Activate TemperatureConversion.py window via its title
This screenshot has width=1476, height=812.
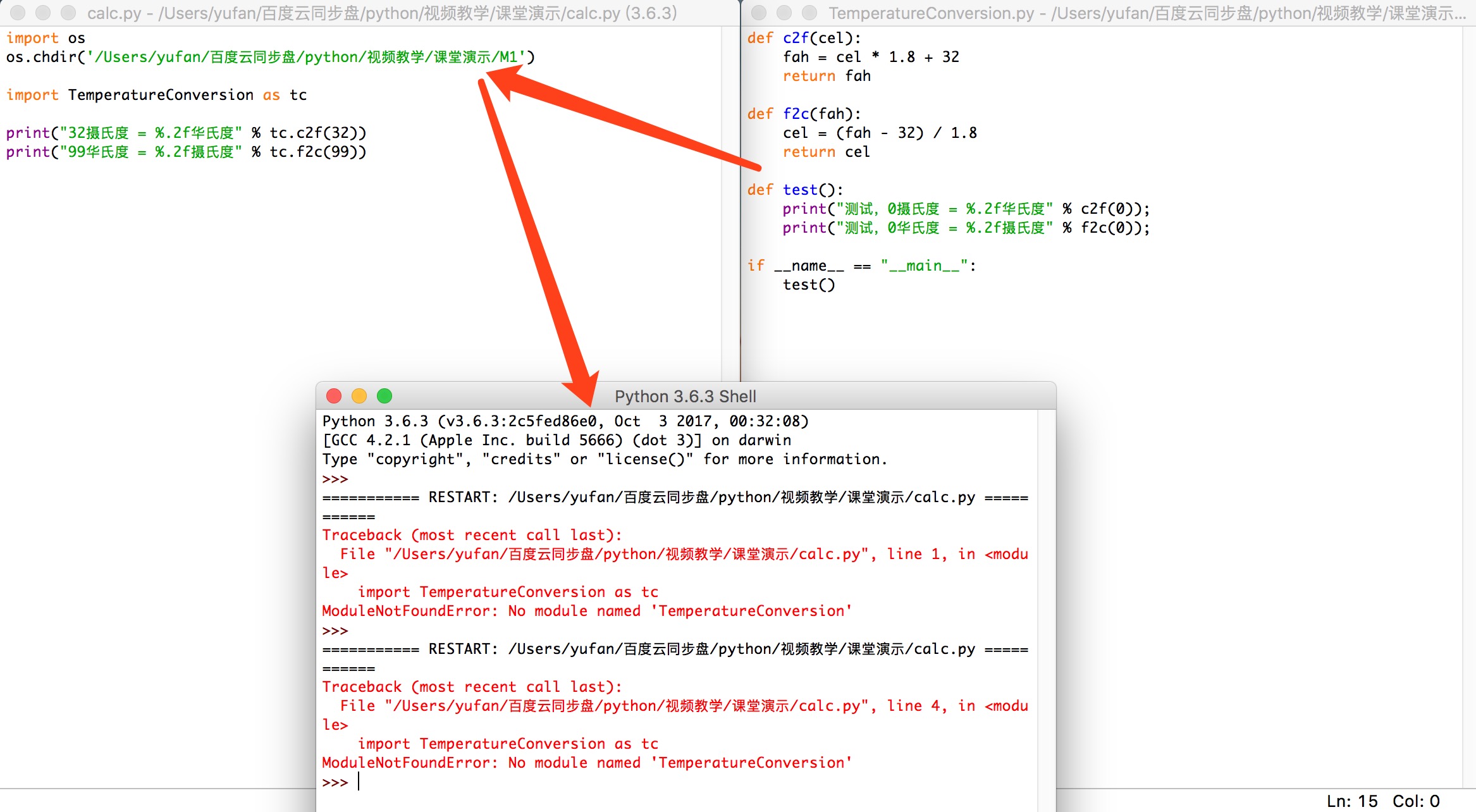tap(1146, 13)
